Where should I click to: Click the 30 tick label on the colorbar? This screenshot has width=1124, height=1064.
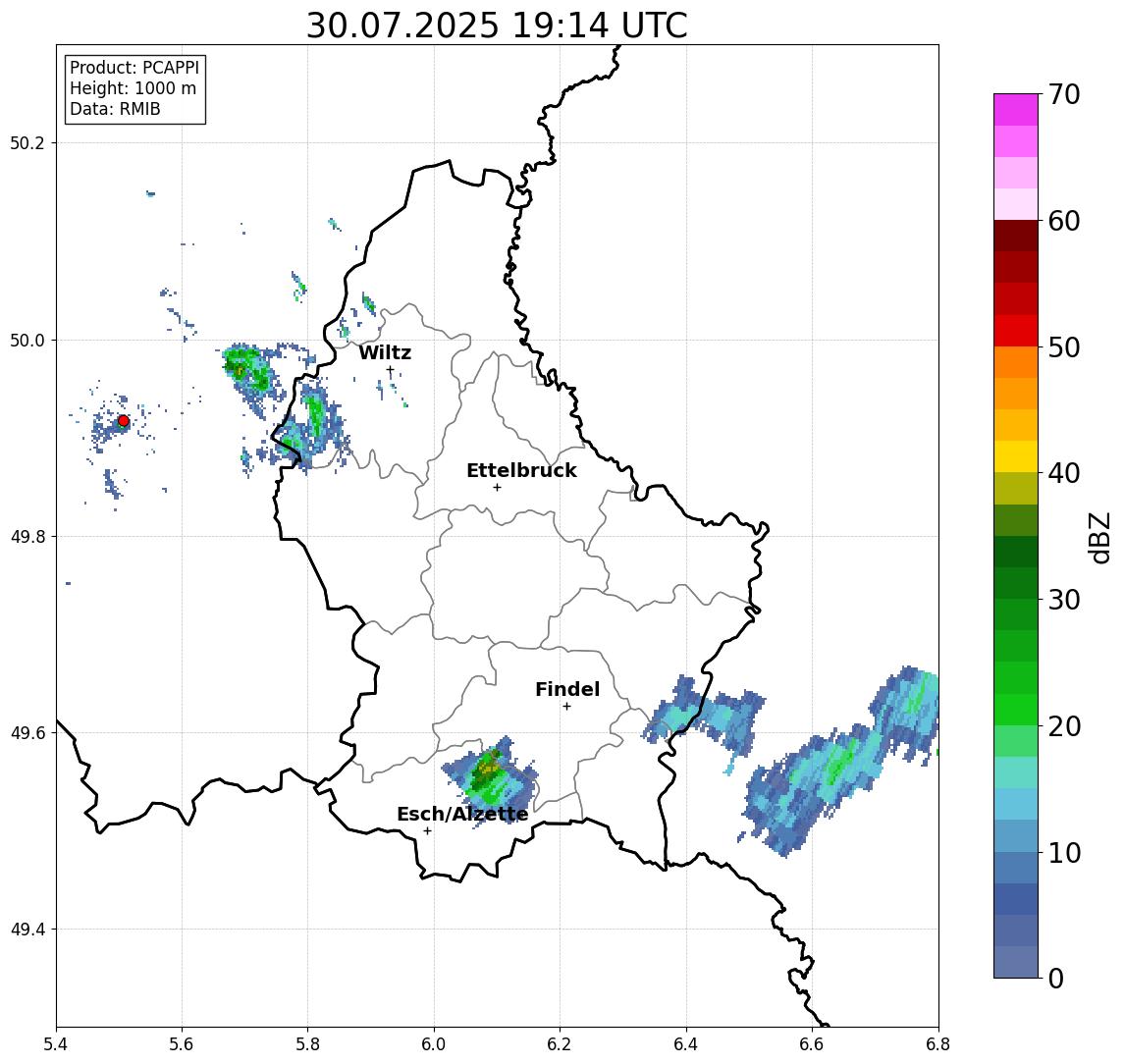click(x=1064, y=600)
